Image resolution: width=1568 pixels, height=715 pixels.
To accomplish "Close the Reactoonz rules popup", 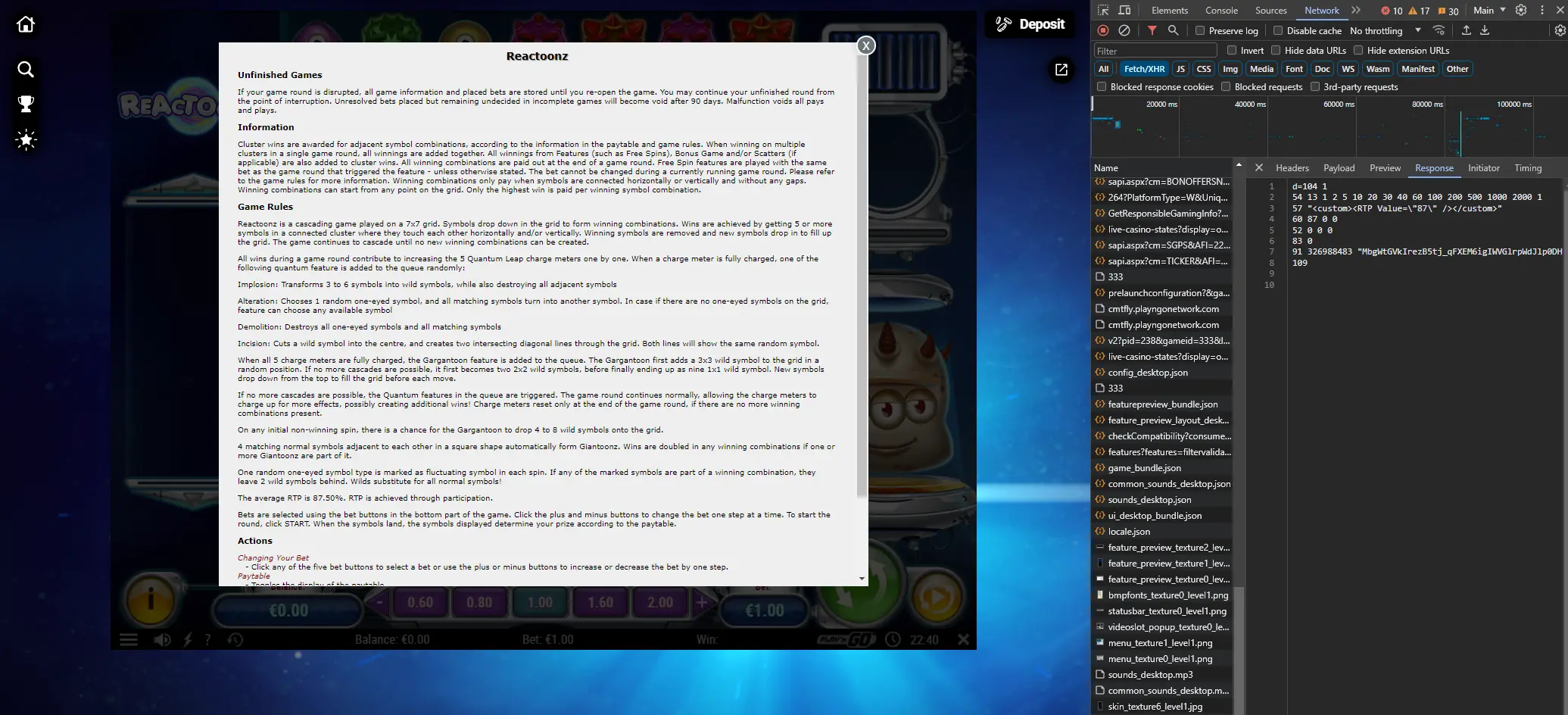I will tap(866, 45).
